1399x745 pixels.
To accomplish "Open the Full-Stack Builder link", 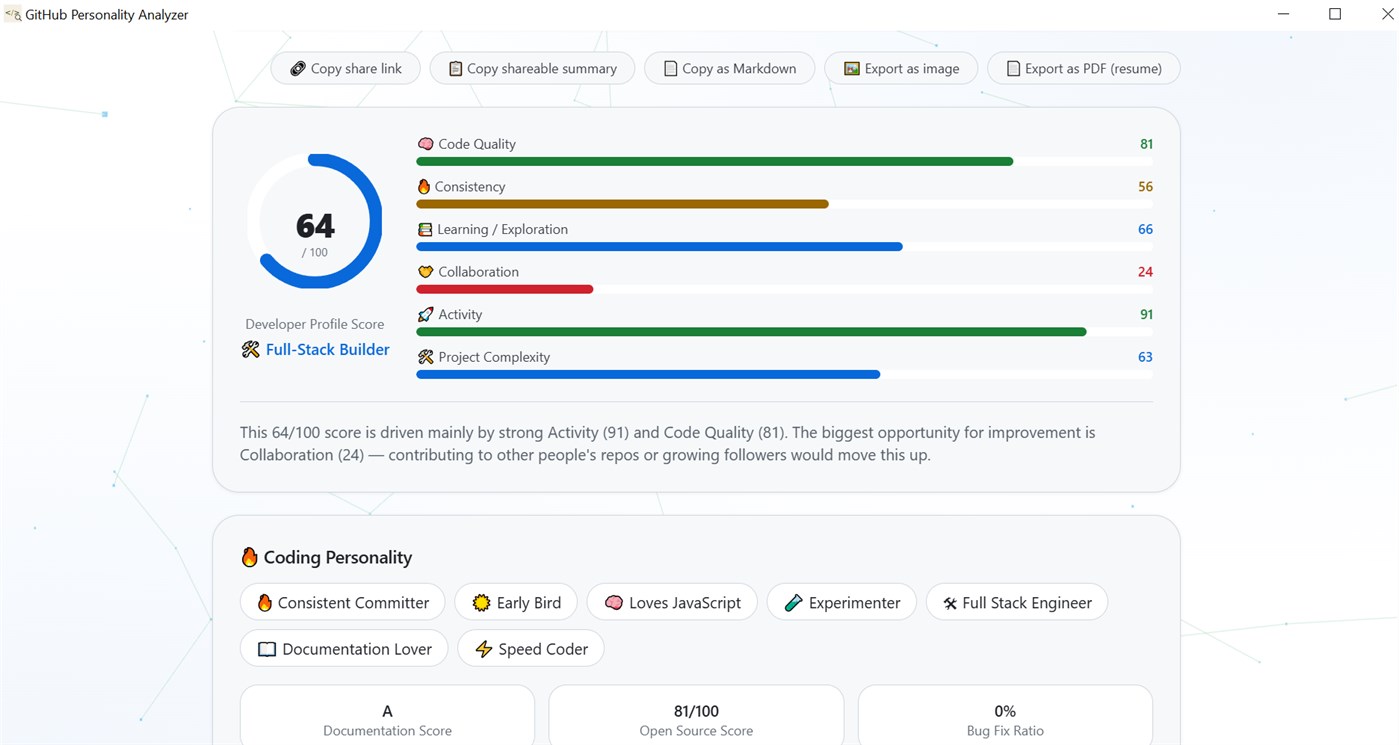I will click(328, 350).
